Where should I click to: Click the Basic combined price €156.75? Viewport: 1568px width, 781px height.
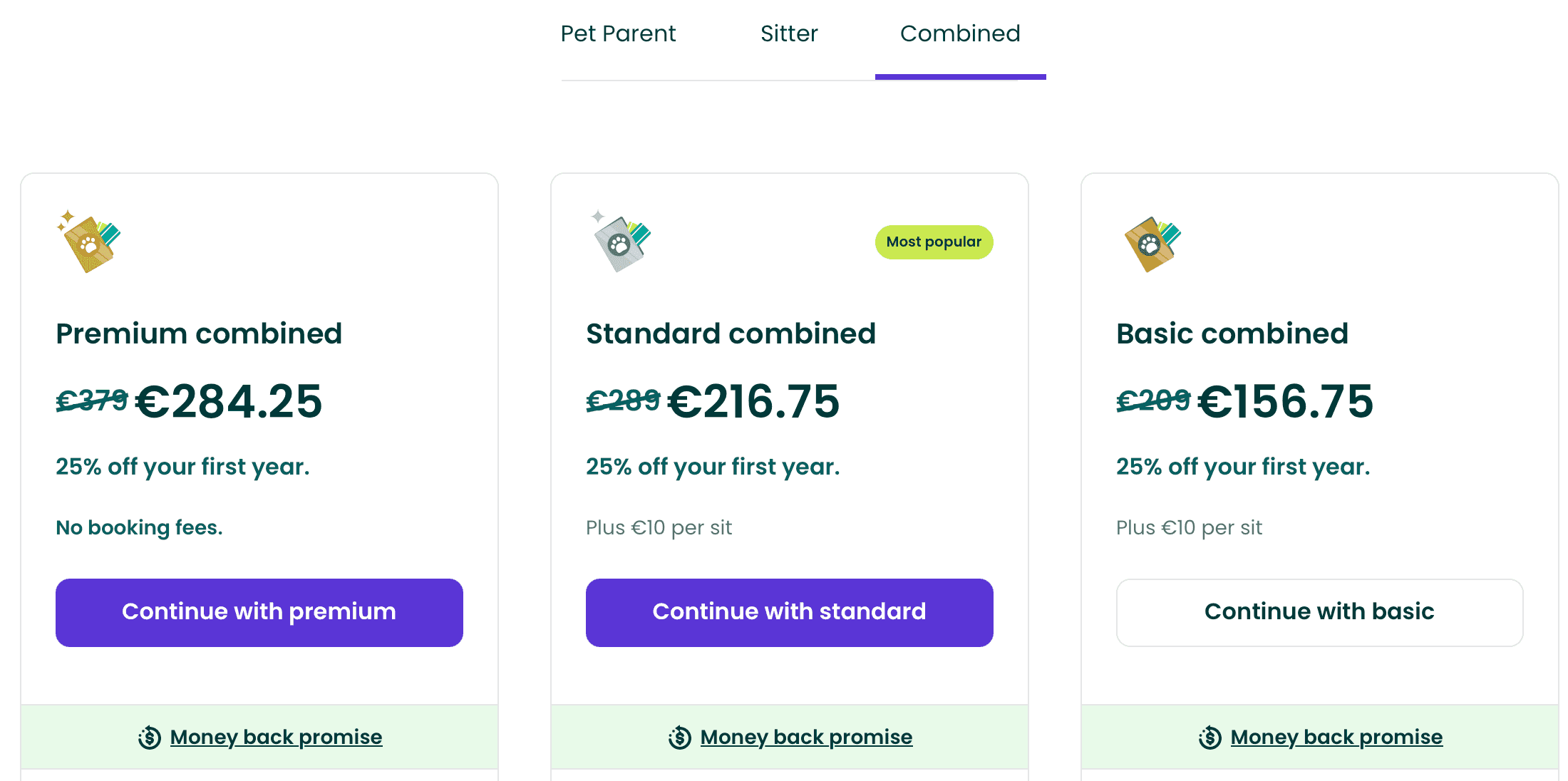coord(1285,401)
